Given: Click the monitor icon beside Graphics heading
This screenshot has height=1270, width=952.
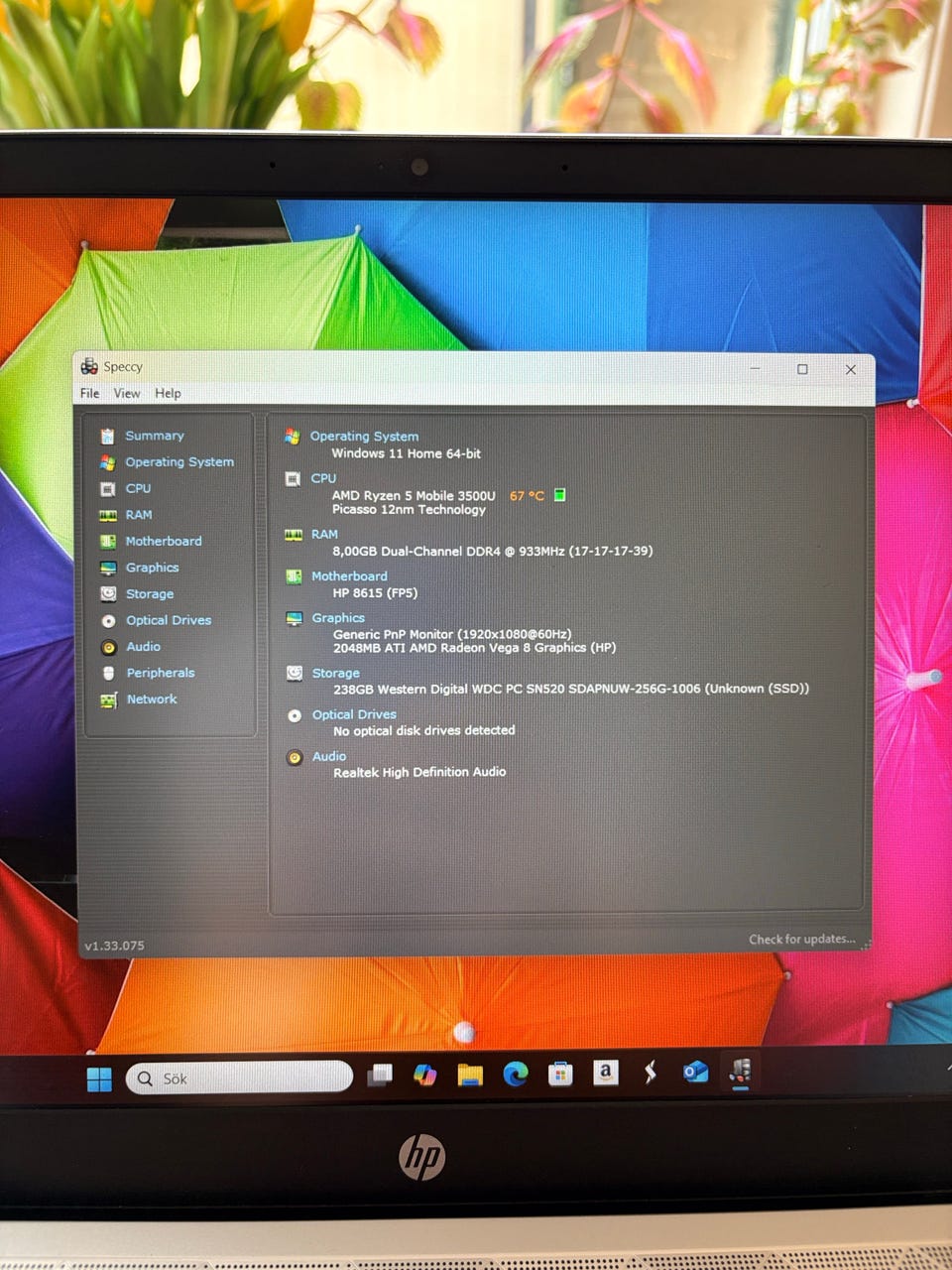Looking at the screenshot, I should 294,618.
